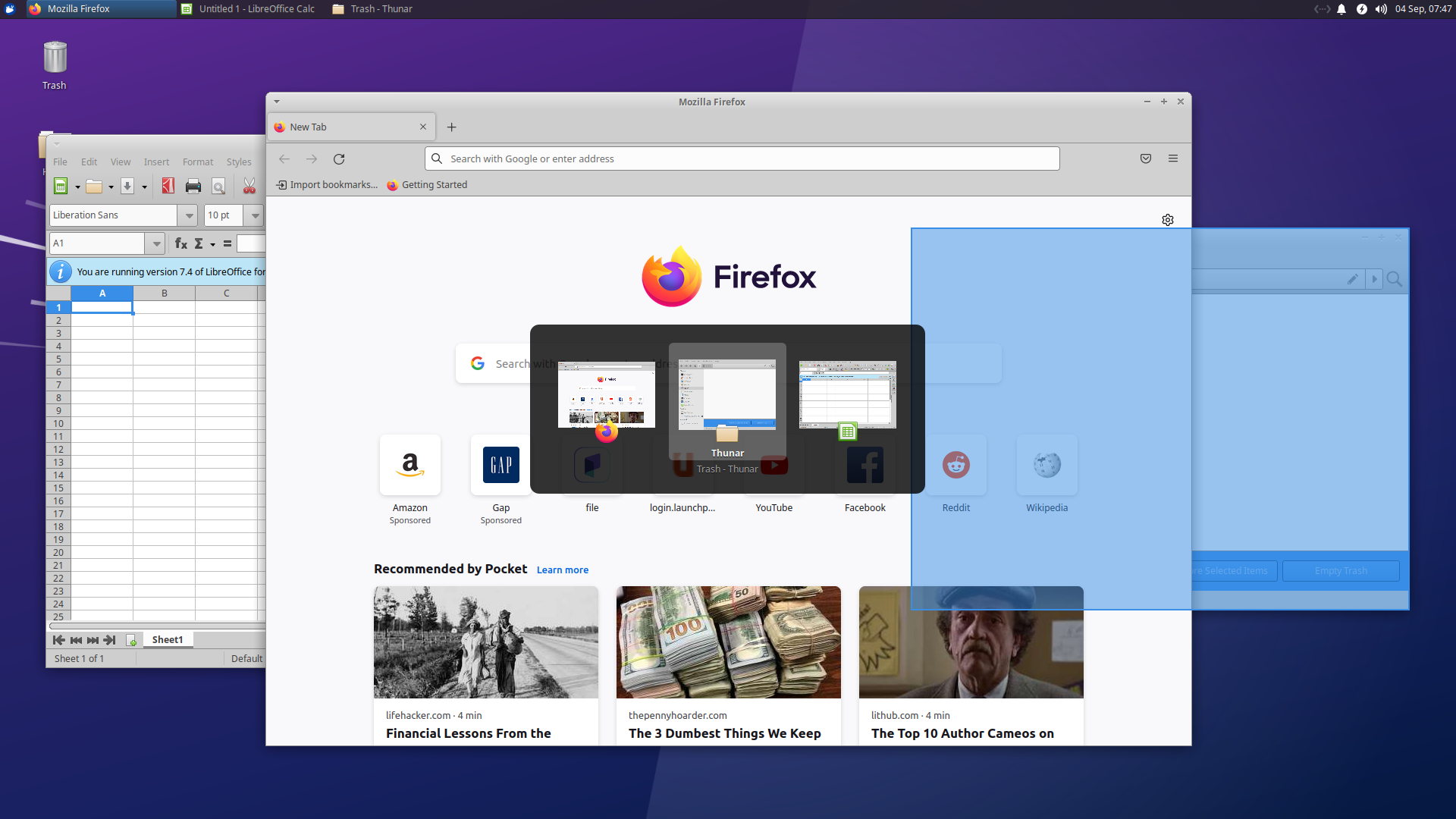Click the Firefox hamburger menu icon
The width and height of the screenshot is (1456, 819).
click(1173, 158)
